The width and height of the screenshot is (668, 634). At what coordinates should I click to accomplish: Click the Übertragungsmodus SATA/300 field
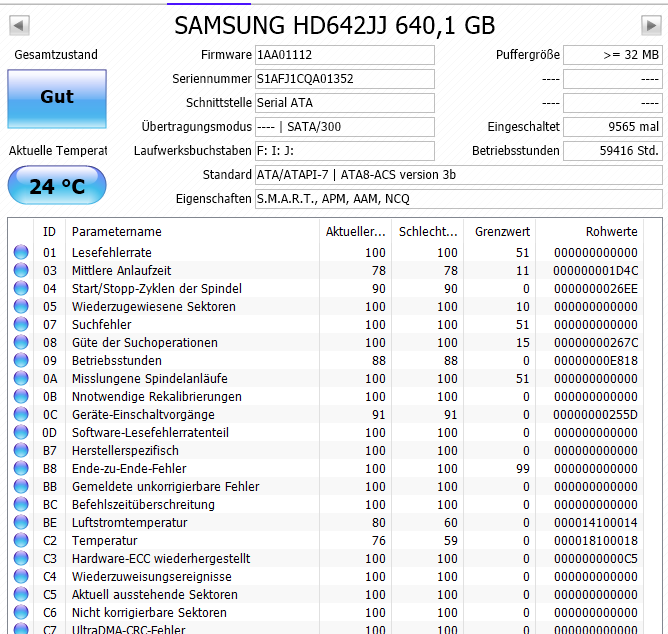[345, 127]
